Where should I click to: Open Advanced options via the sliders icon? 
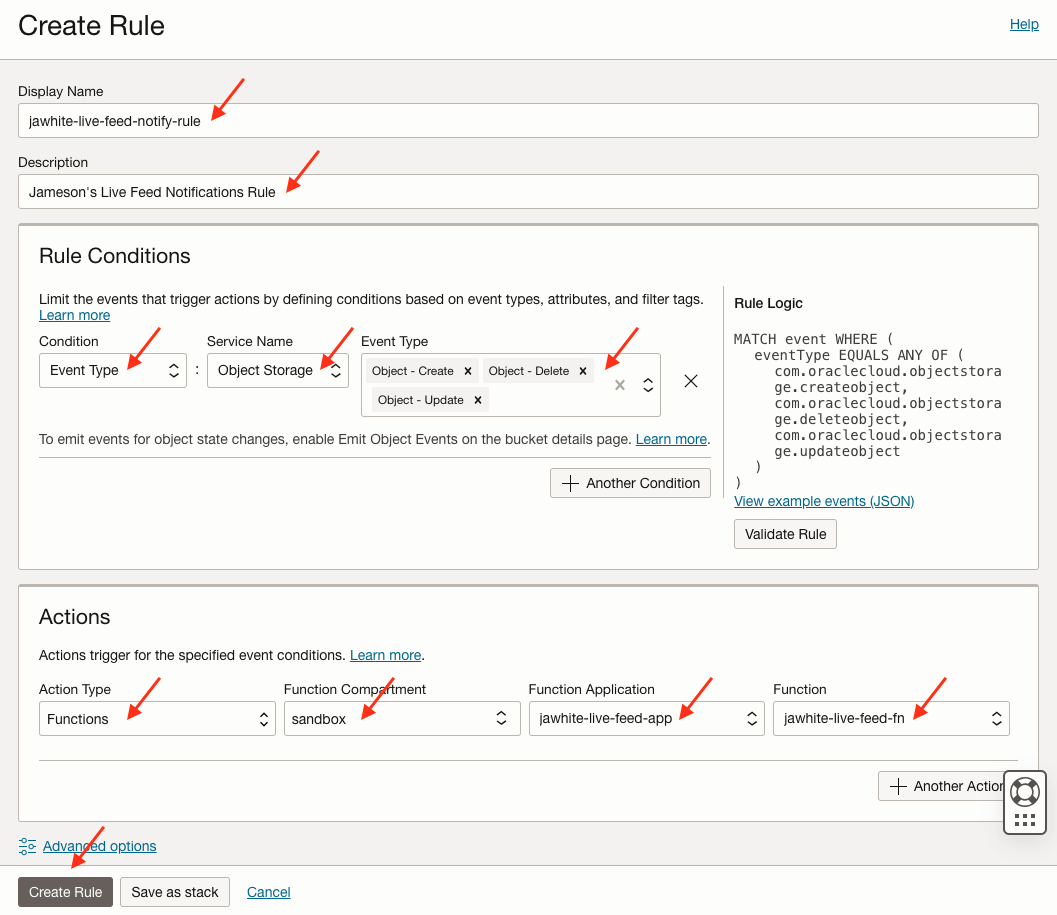click(27, 846)
